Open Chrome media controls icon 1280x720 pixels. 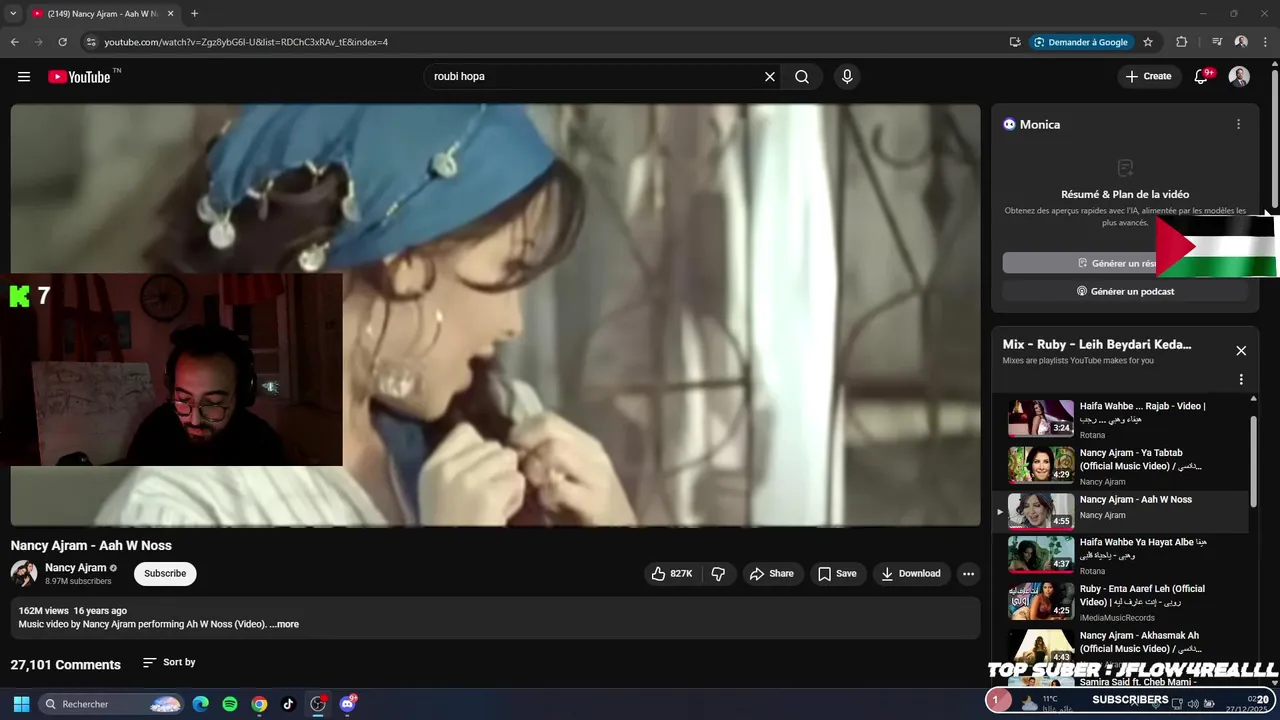click(x=1217, y=42)
